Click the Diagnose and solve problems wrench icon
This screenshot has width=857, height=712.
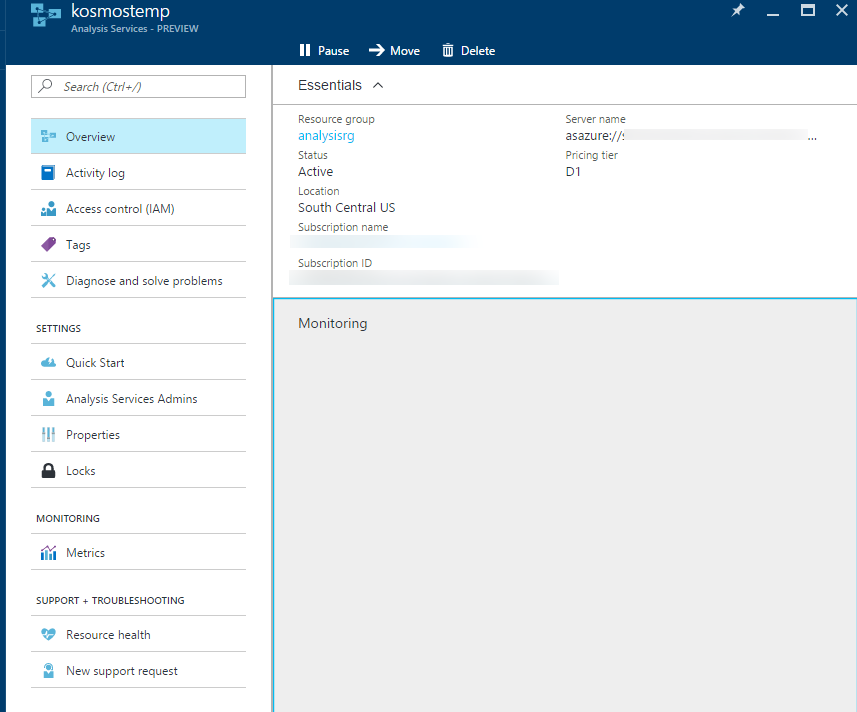tap(48, 281)
